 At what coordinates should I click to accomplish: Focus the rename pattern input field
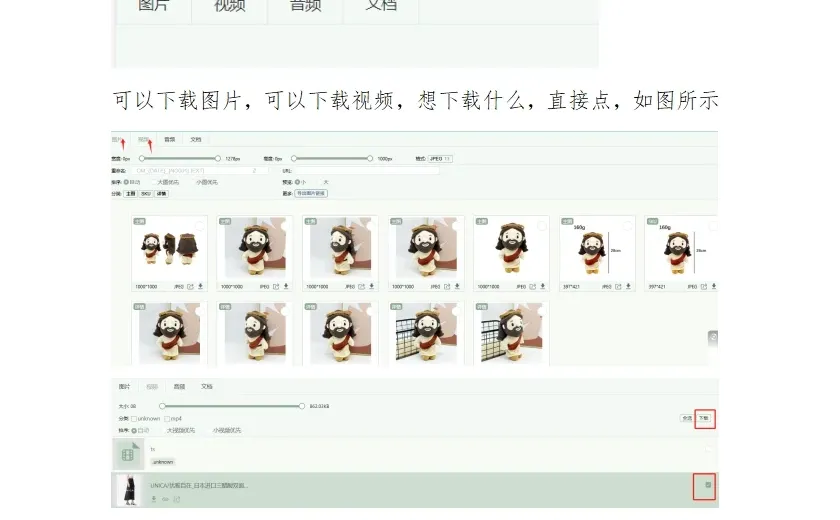[201, 171]
